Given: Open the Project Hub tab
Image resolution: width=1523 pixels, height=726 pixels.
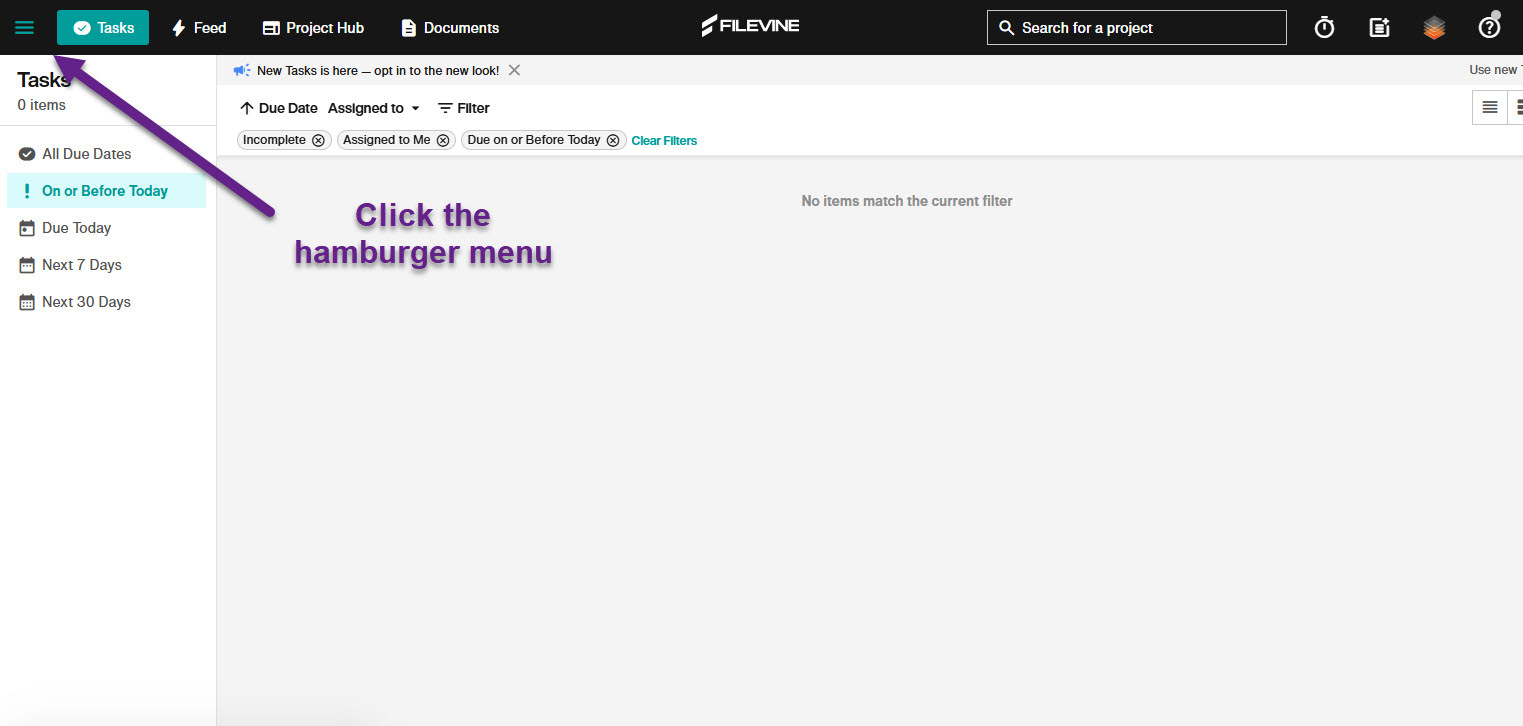Looking at the screenshot, I should [x=313, y=28].
